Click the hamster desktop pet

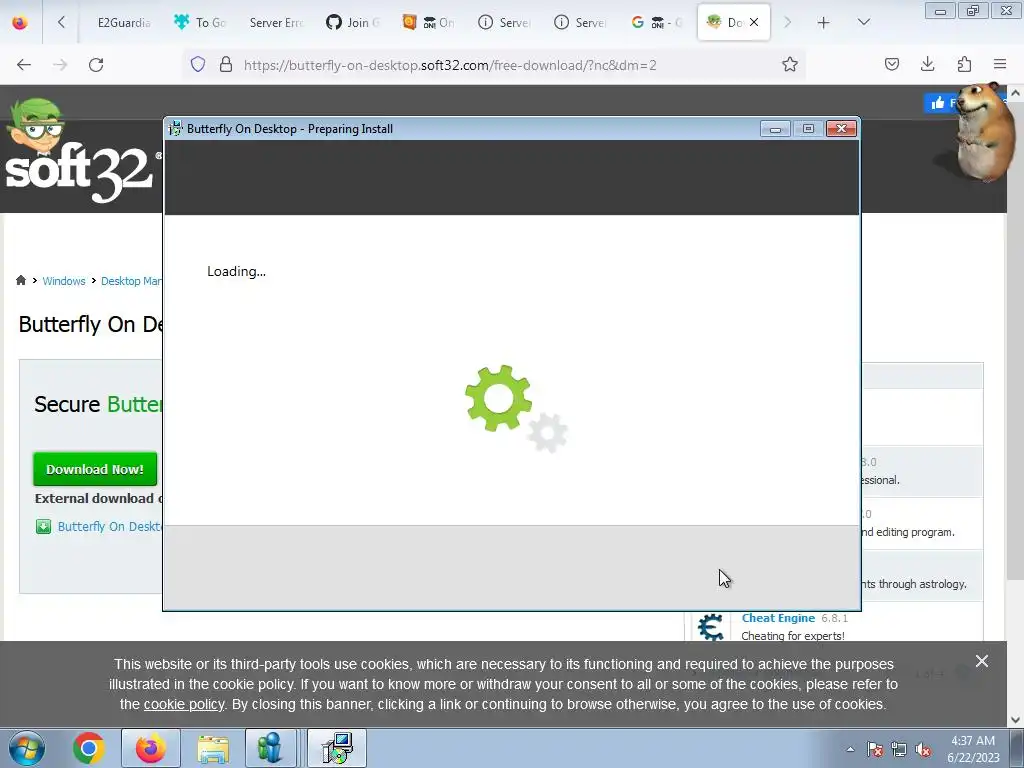[x=984, y=131]
